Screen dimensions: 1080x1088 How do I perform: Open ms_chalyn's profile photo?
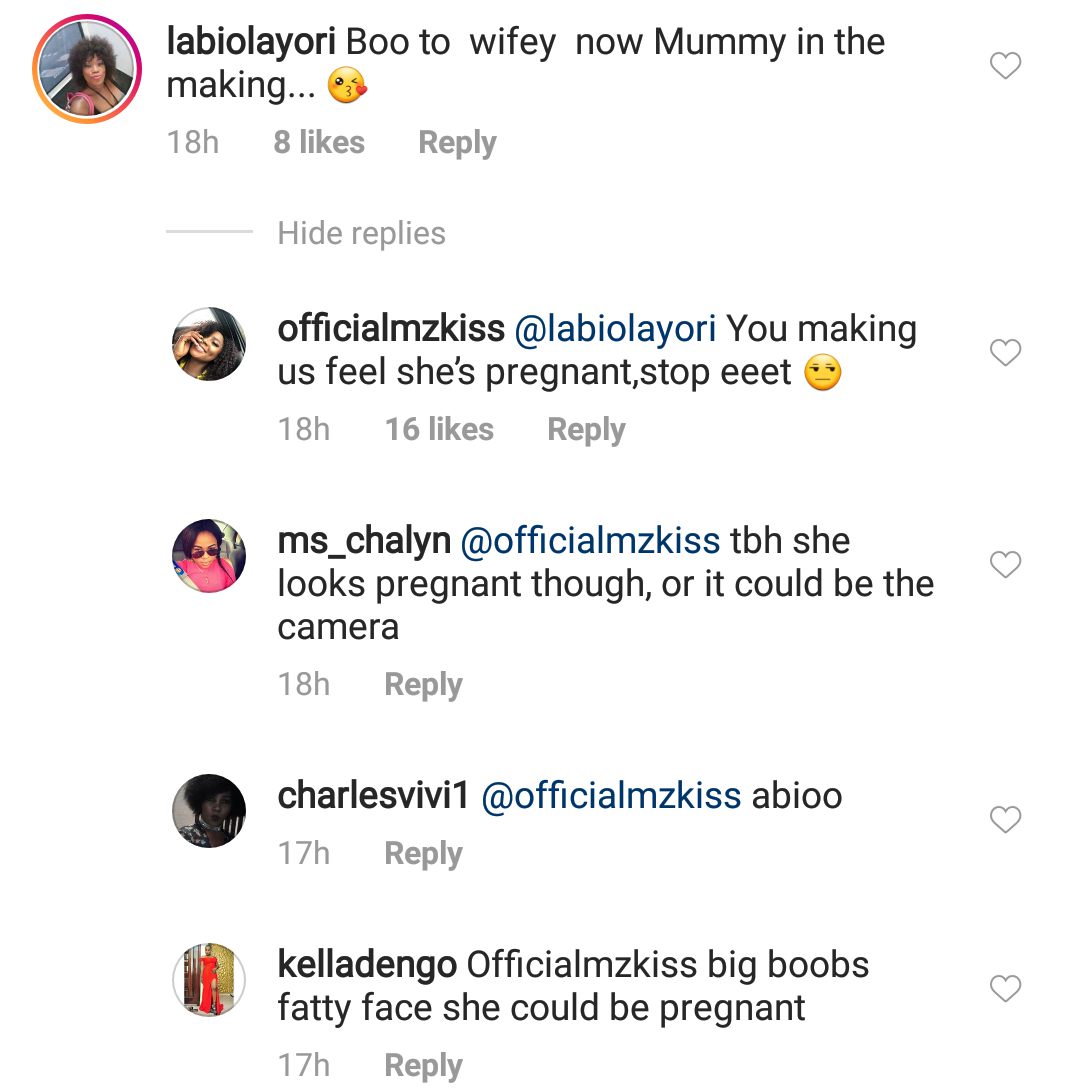pos(209,557)
